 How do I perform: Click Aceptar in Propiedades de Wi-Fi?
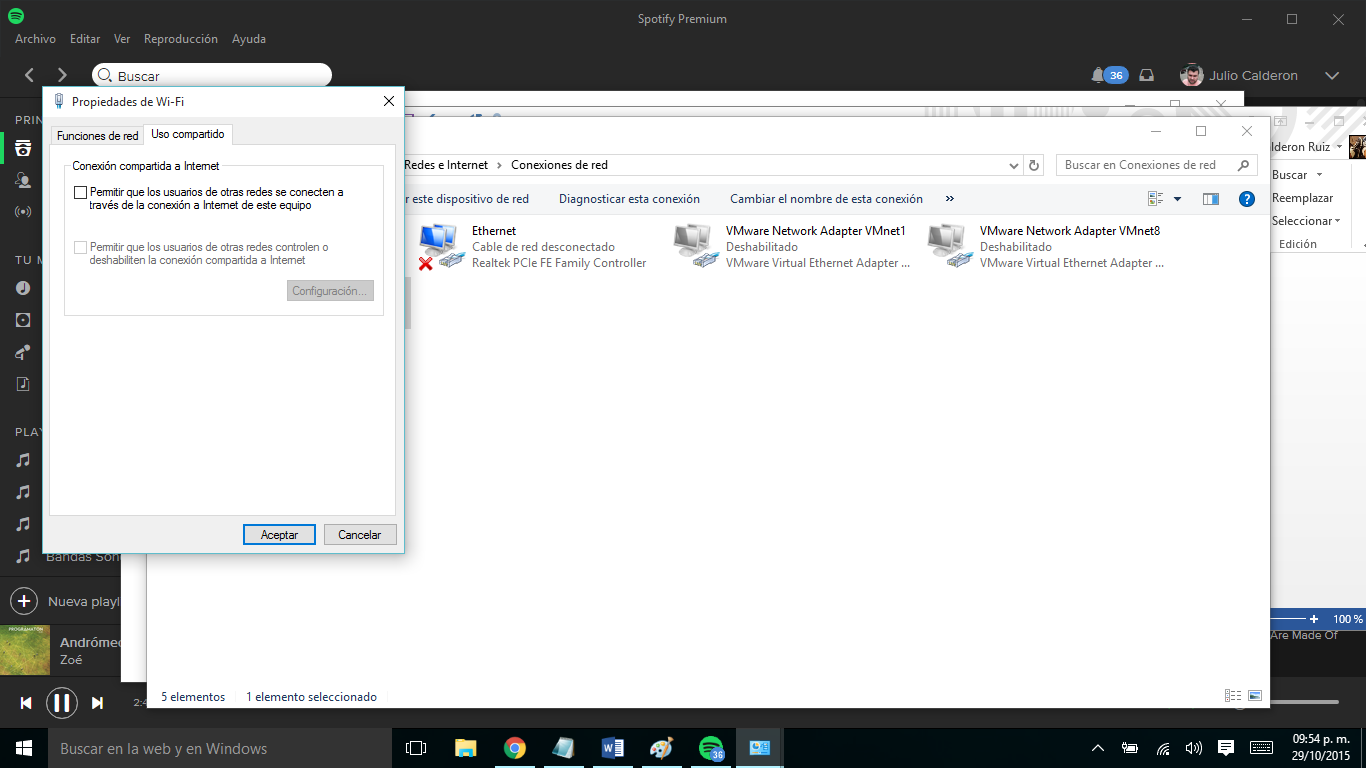(279, 535)
